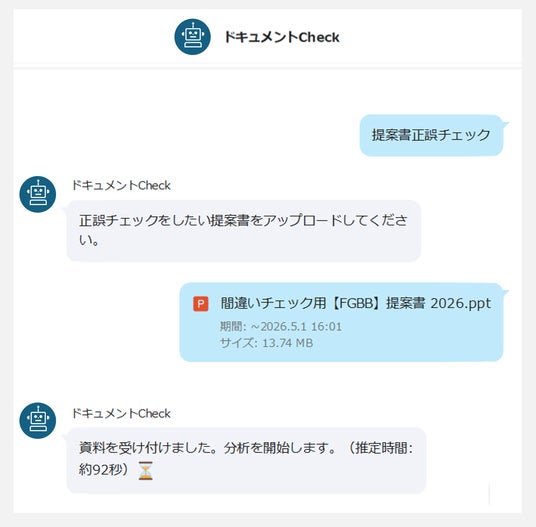Click the robot logo in the header
This screenshot has height=527, width=536.
point(192,37)
